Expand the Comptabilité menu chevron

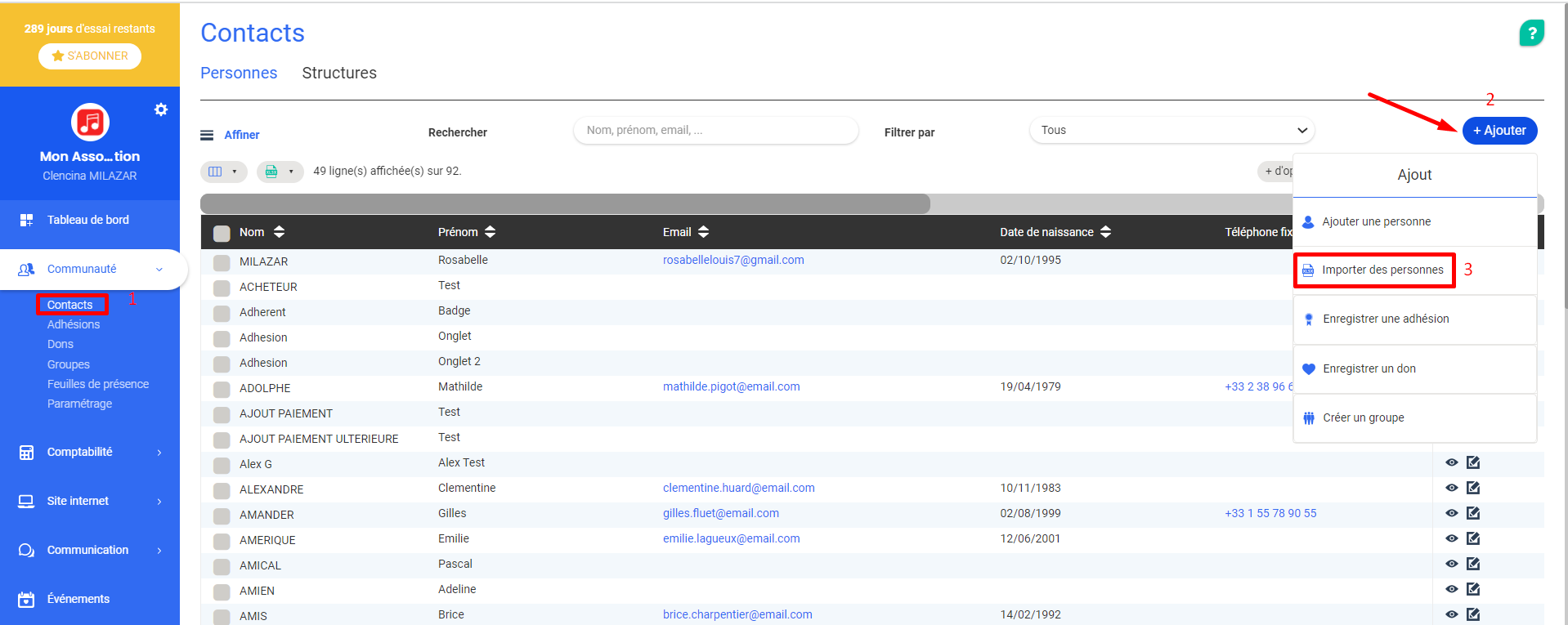coord(159,453)
